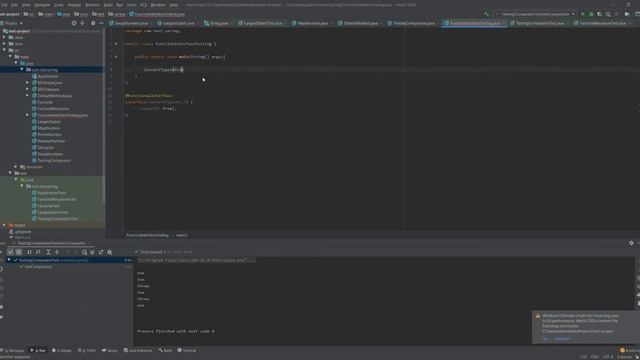Image resolution: width=640 pixels, height=360 pixels.
Task: Click the sort by duration icon in the test toolbar
Action: tap(38, 252)
